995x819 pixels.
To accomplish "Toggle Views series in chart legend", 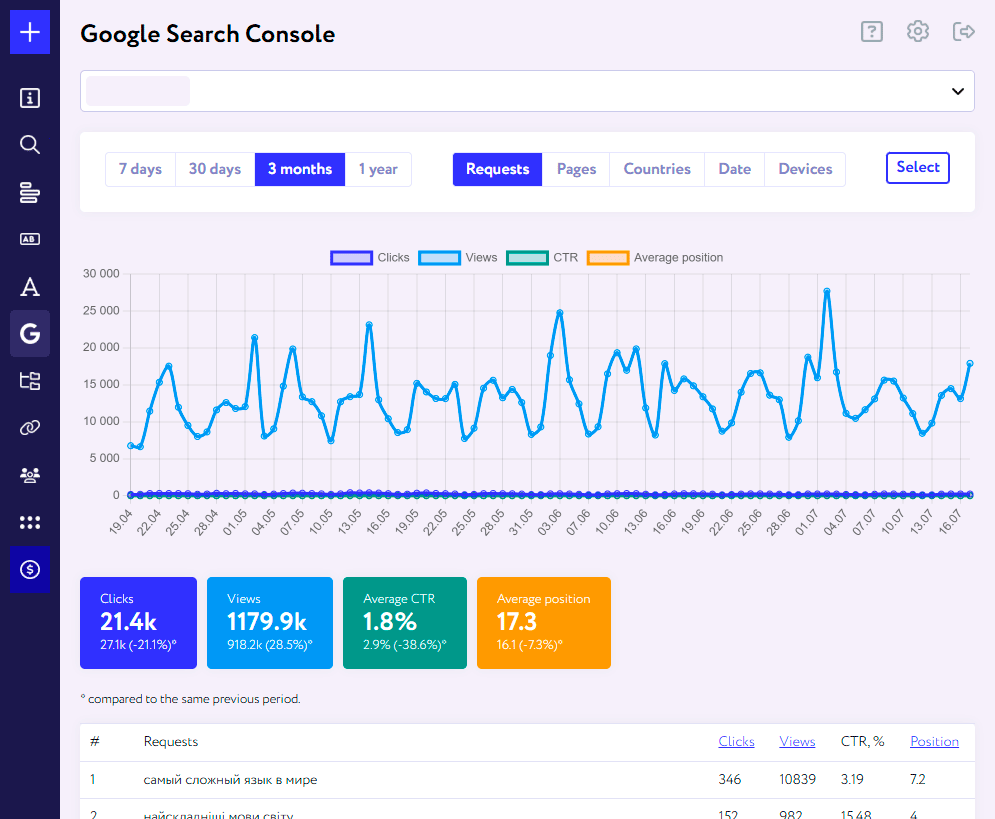I will [458, 258].
